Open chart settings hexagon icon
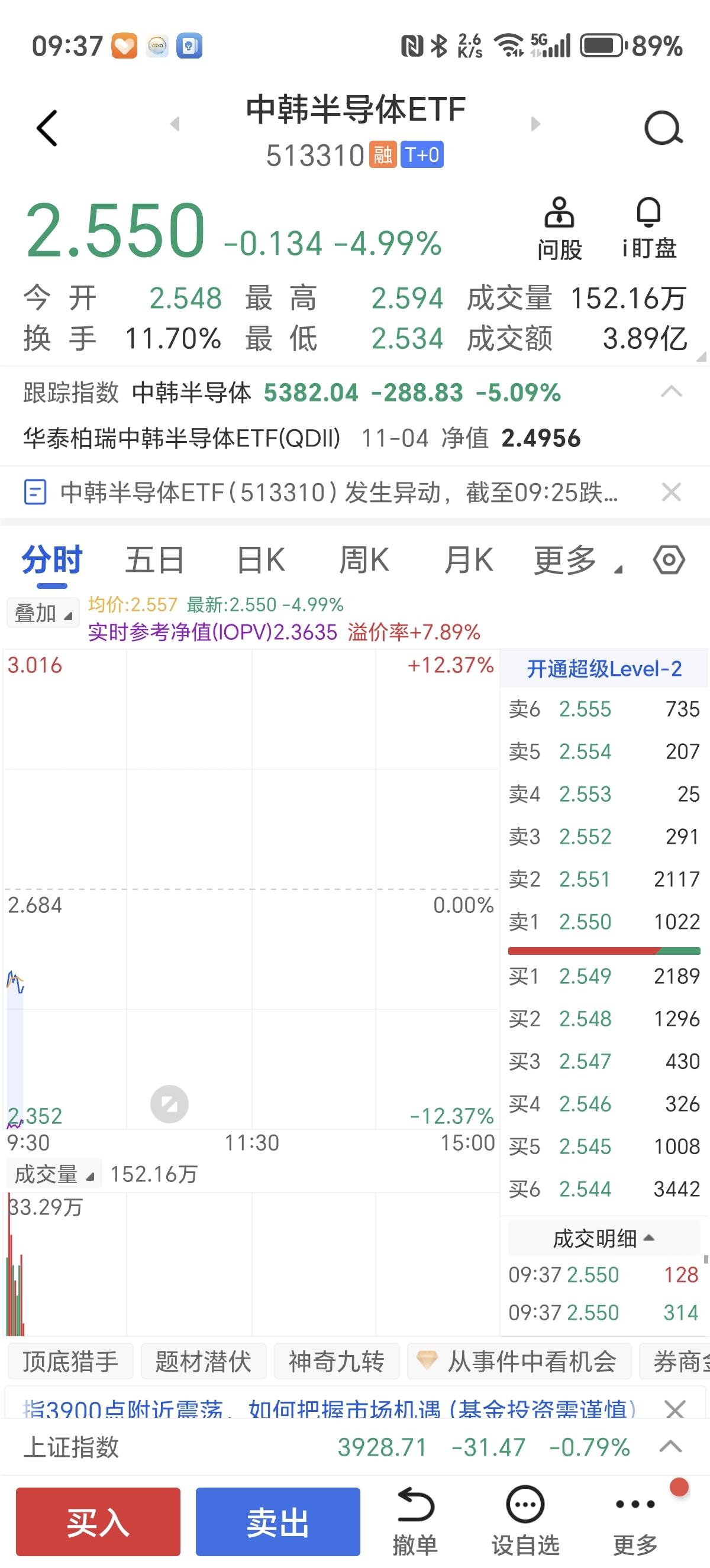710x1568 pixels. pyautogui.click(x=669, y=559)
